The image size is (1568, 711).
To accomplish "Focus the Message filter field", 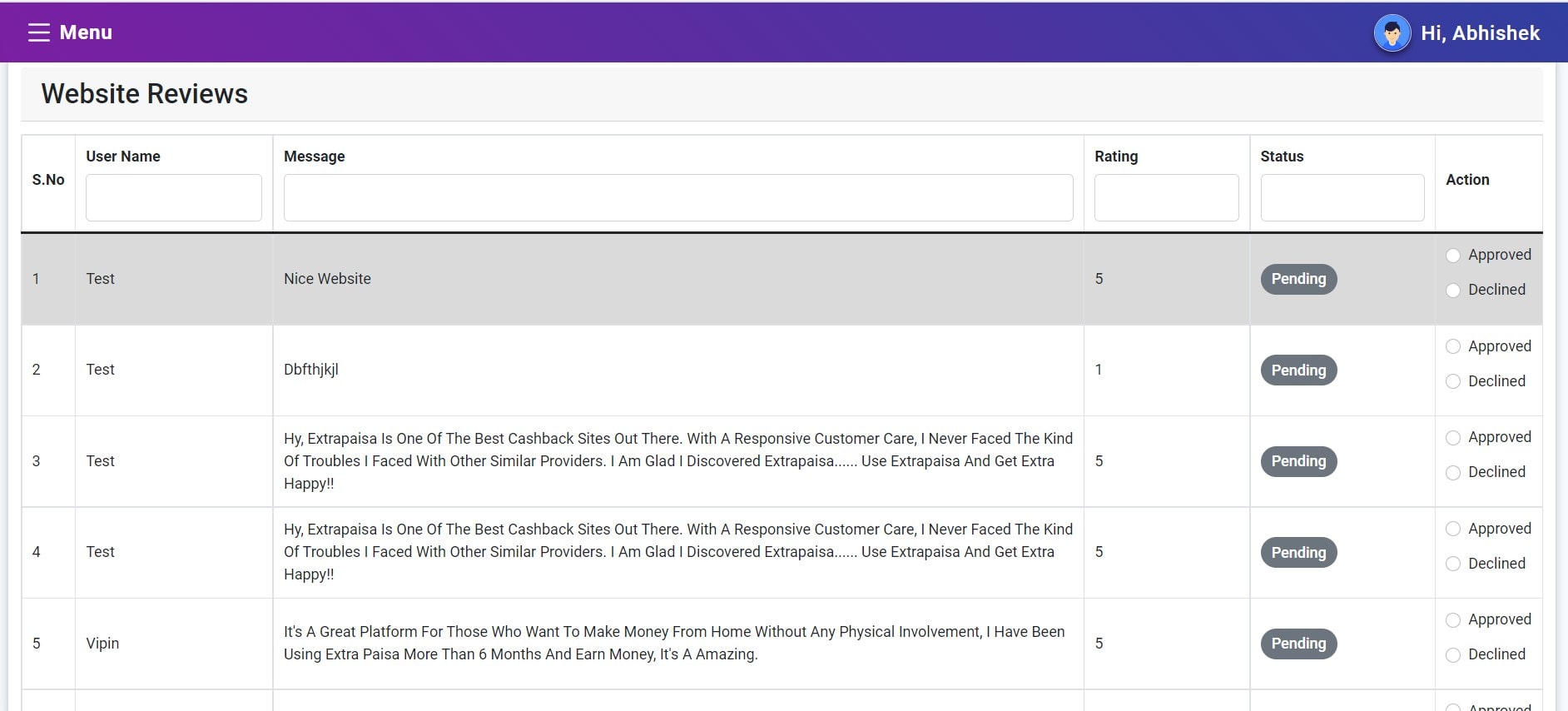I will pos(678,197).
